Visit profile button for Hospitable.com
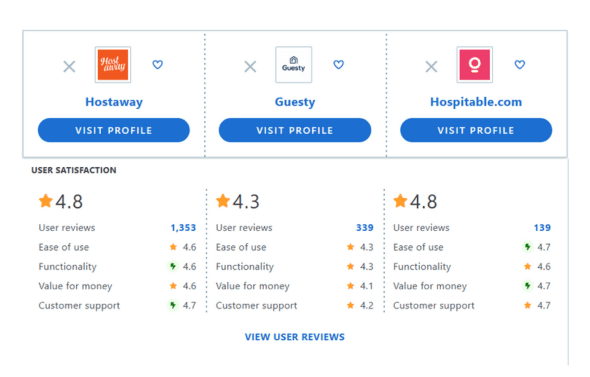The image size is (590, 377). click(x=476, y=130)
